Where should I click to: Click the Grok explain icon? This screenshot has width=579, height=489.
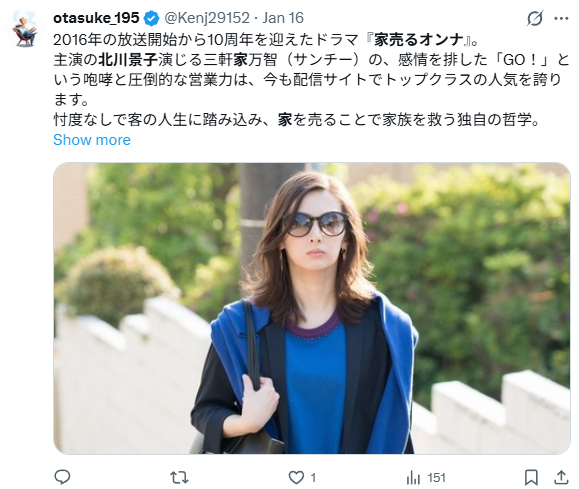[x=534, y=18]
